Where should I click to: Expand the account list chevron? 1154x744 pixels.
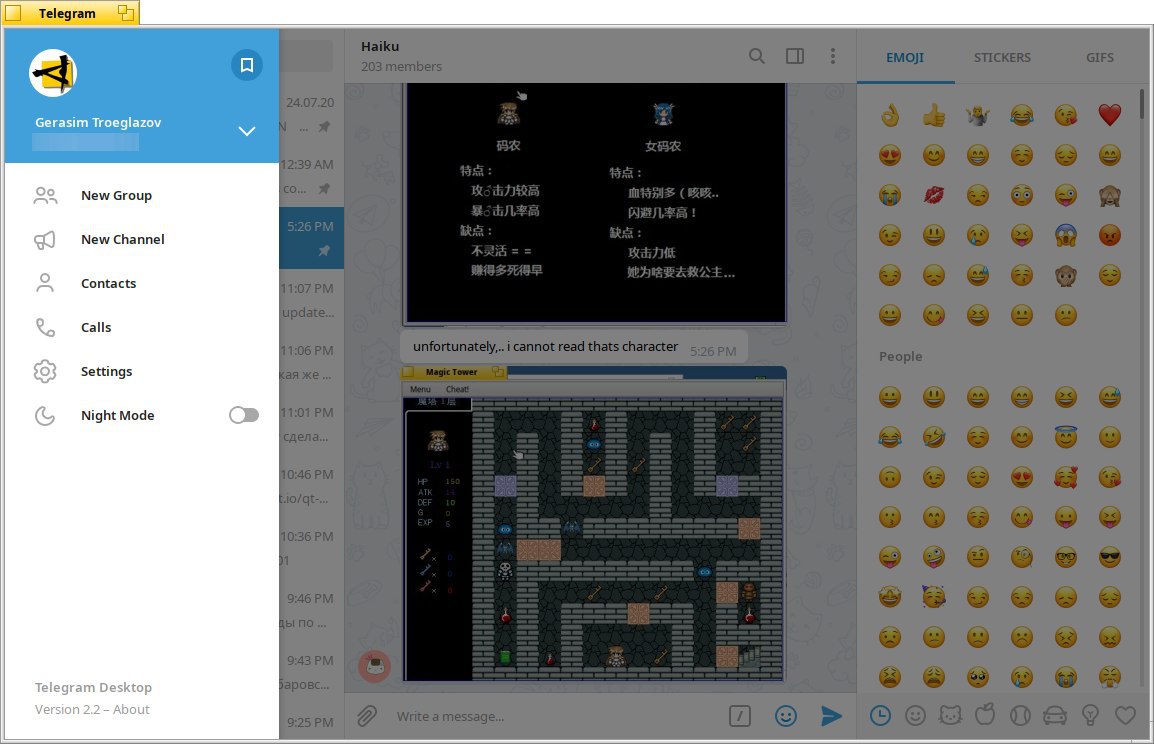point(247,131)
